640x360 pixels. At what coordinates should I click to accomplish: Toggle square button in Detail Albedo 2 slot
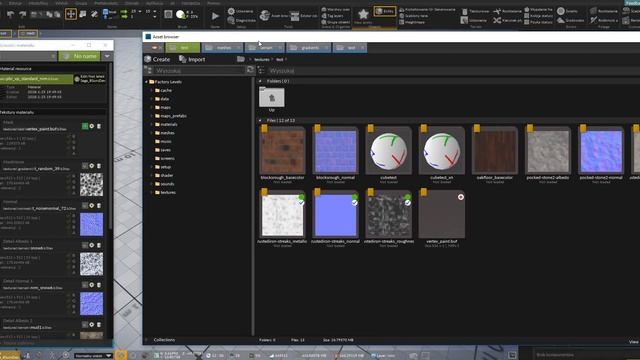click(85, 324)
